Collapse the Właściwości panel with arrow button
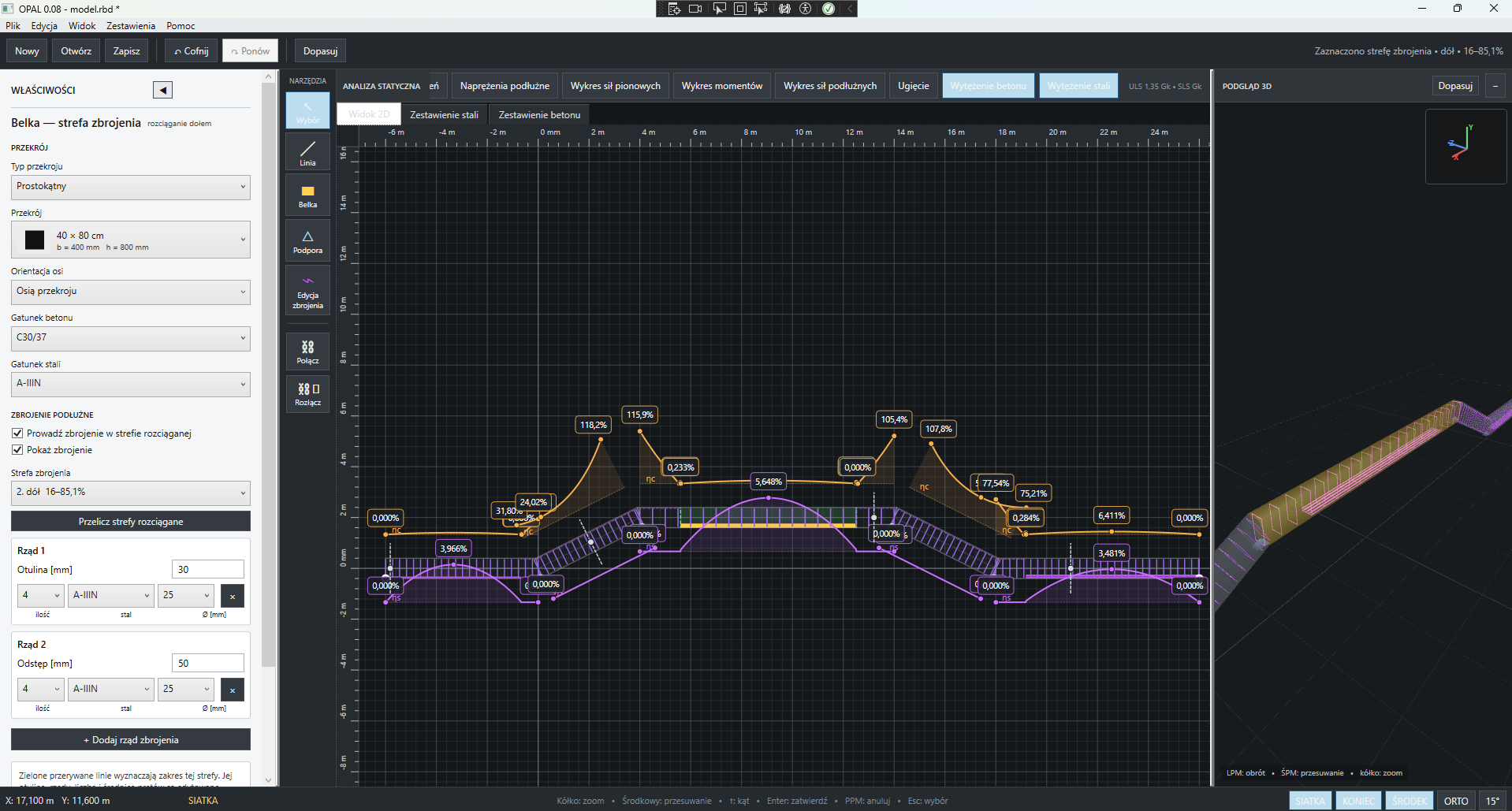Viewport: 1512px width, 811px height. click(162, 90)
